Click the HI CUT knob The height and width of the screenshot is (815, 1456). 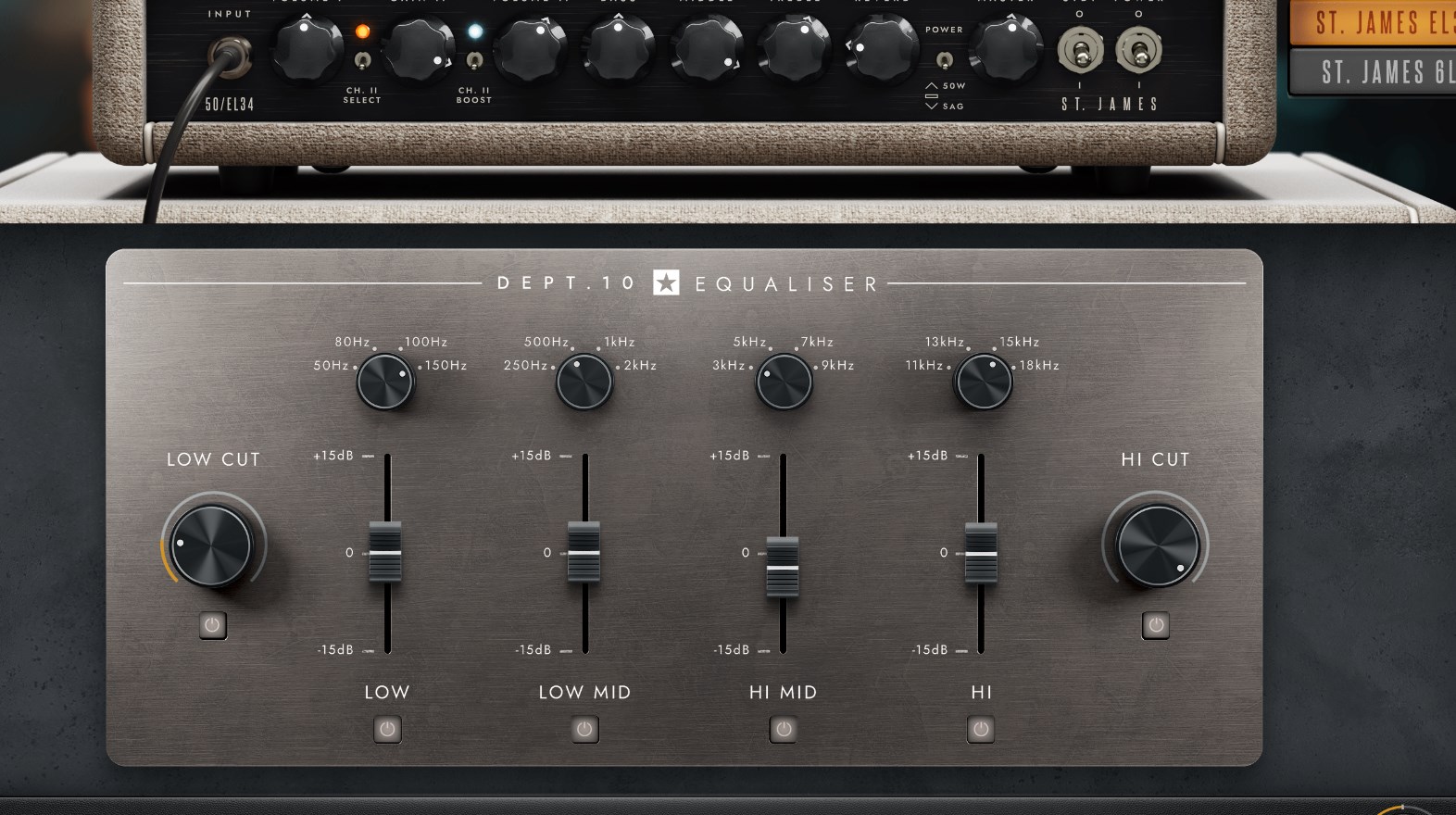(x=1157, y=545)
